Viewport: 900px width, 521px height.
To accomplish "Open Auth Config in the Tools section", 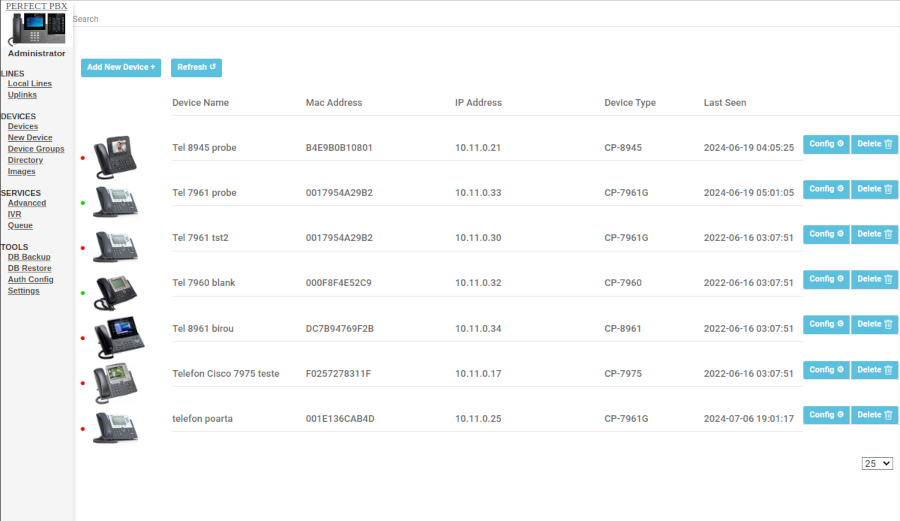I will (31, 279).
